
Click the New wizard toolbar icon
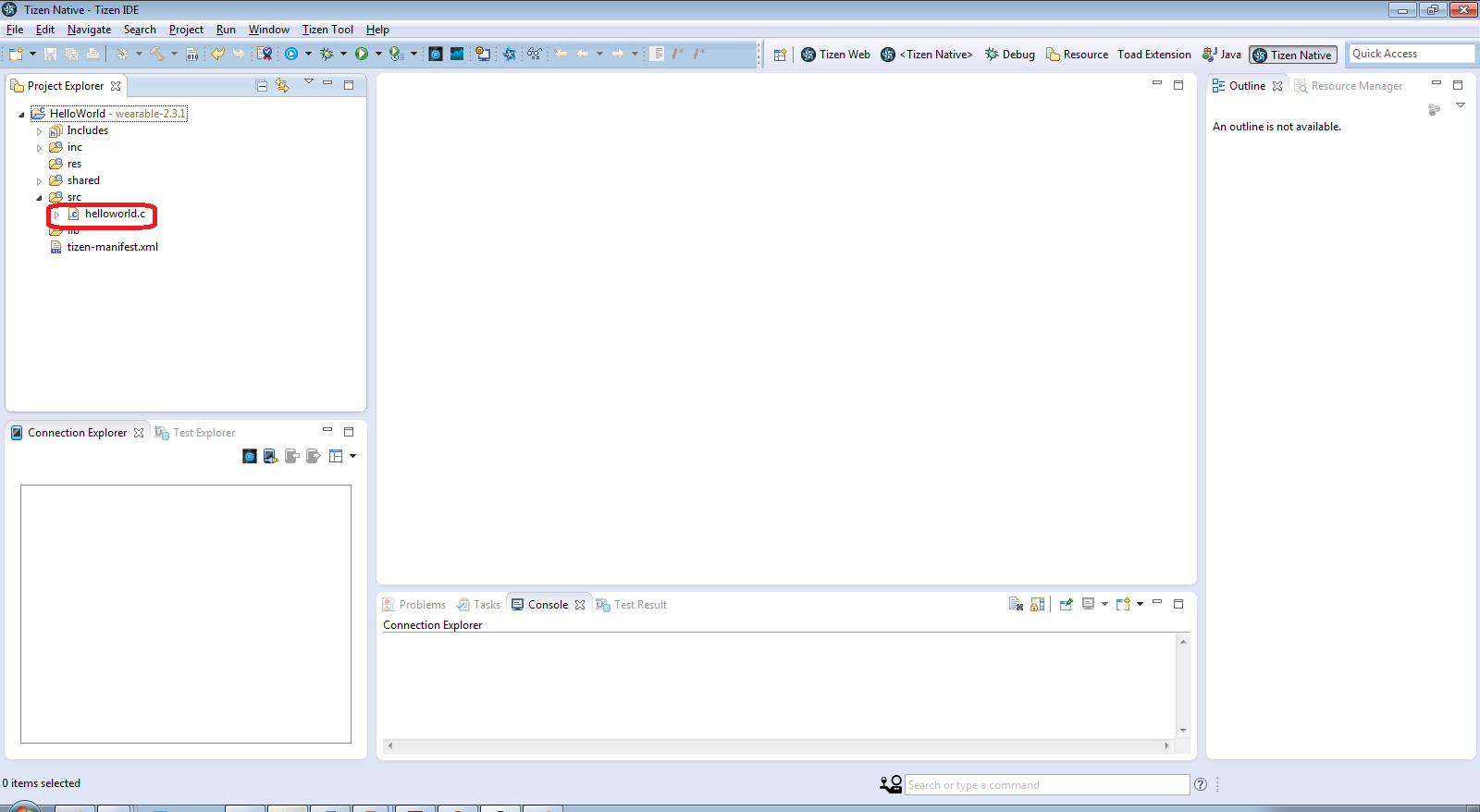[x=16, y=54]
